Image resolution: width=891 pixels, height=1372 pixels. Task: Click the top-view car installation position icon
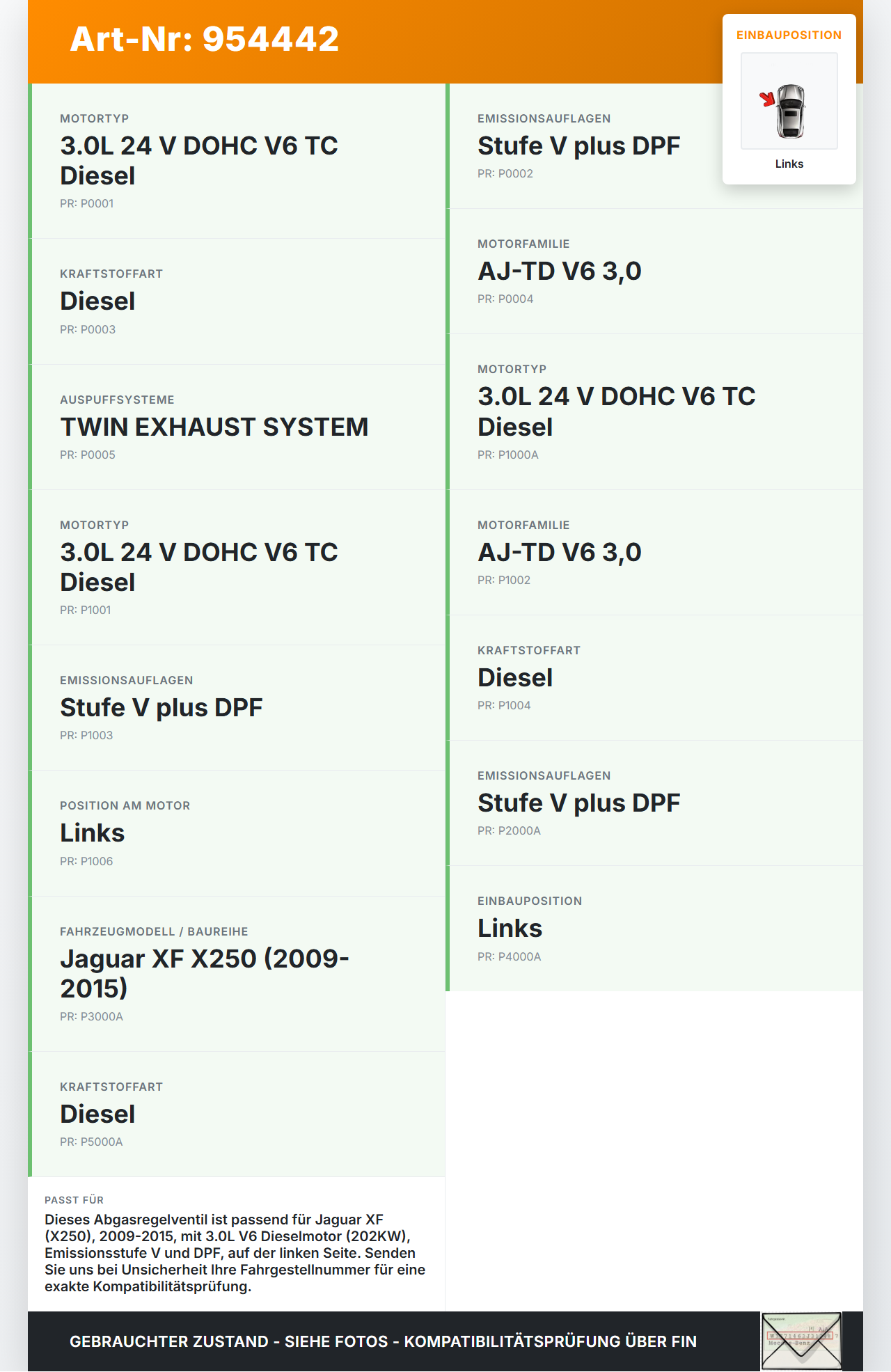click(789, 102)
